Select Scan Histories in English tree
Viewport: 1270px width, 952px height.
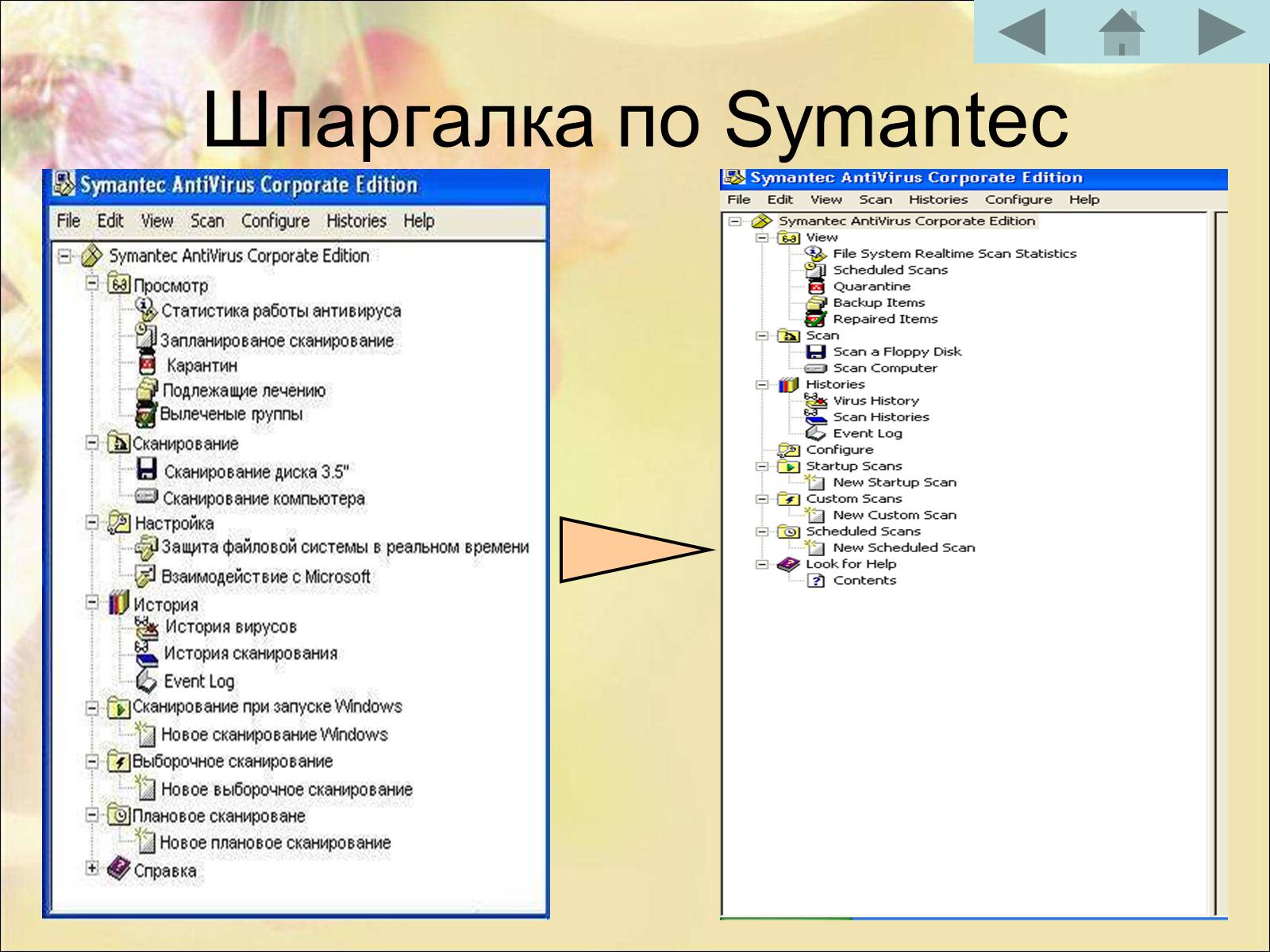coord(881,417)
